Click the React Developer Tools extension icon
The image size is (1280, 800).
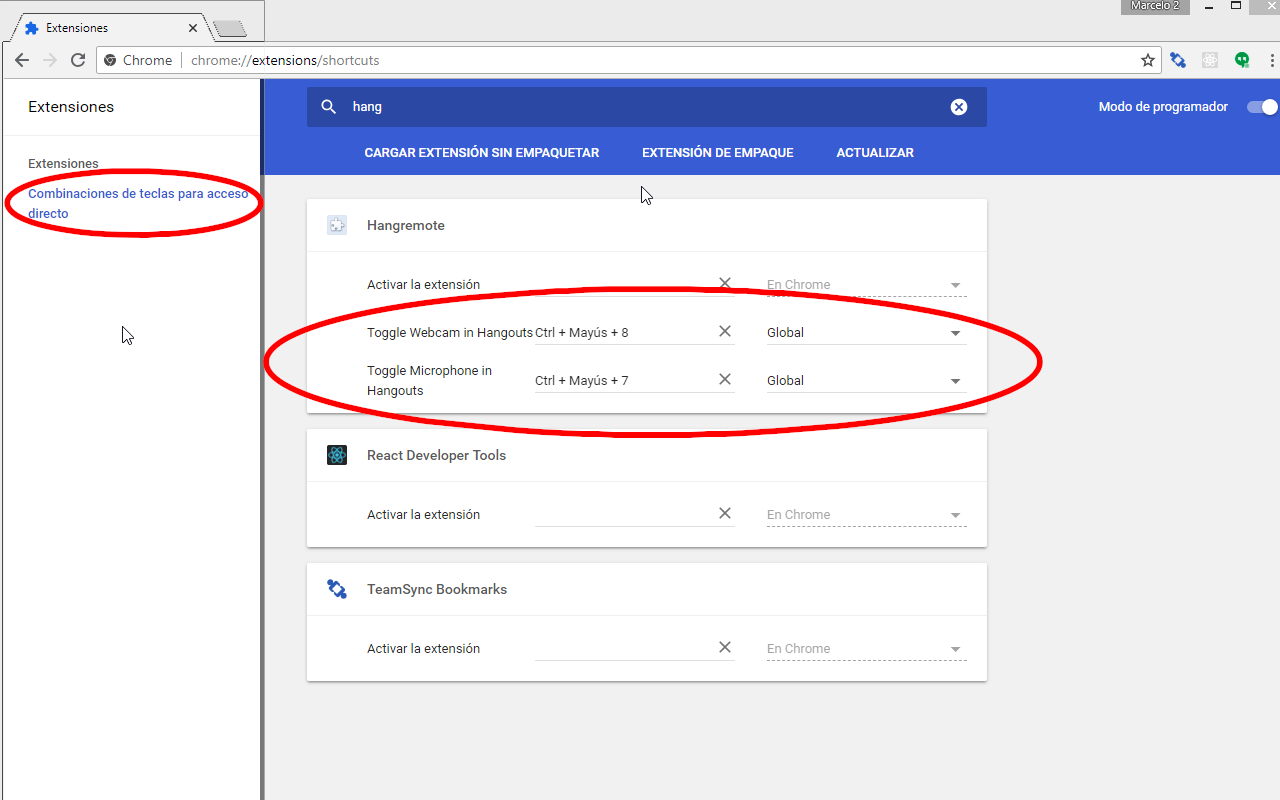(336, 454)
